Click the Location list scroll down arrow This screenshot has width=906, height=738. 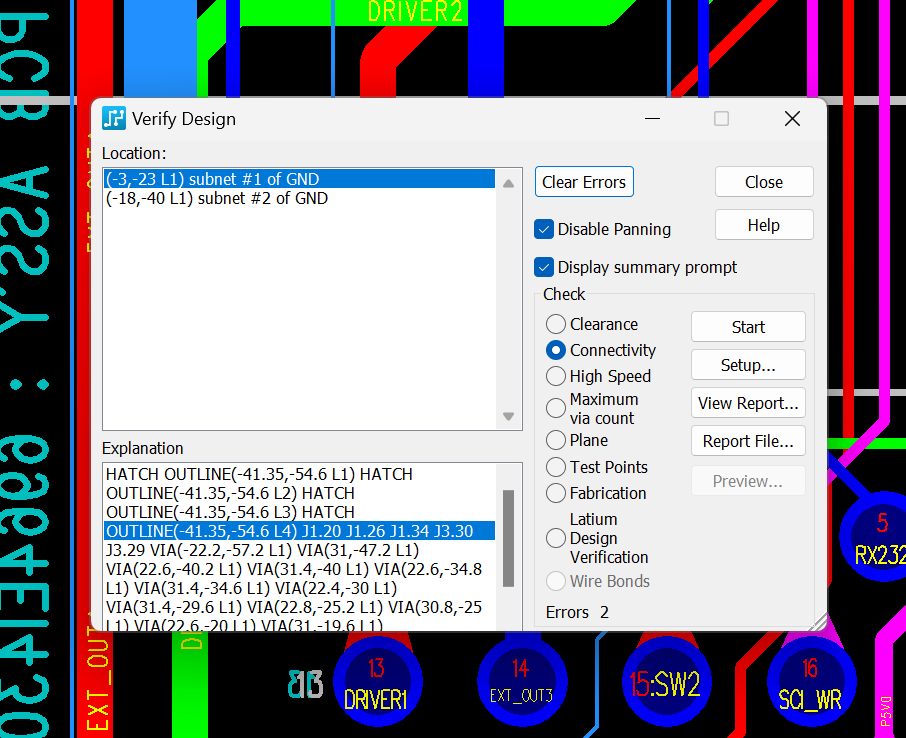[508, 416]
